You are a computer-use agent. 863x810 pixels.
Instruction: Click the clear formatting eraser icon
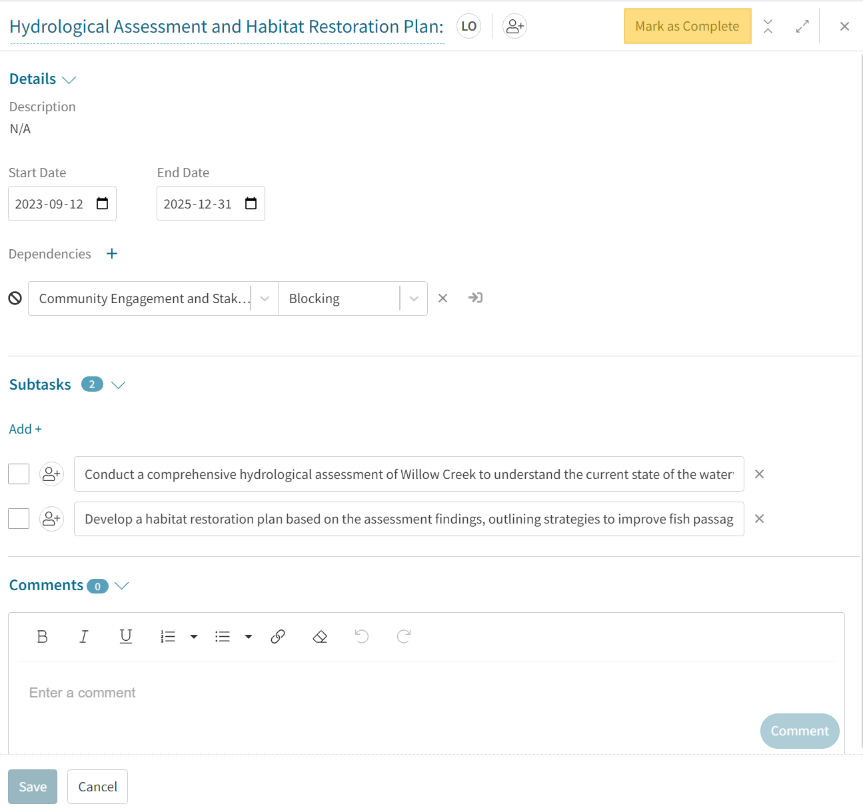320,636
